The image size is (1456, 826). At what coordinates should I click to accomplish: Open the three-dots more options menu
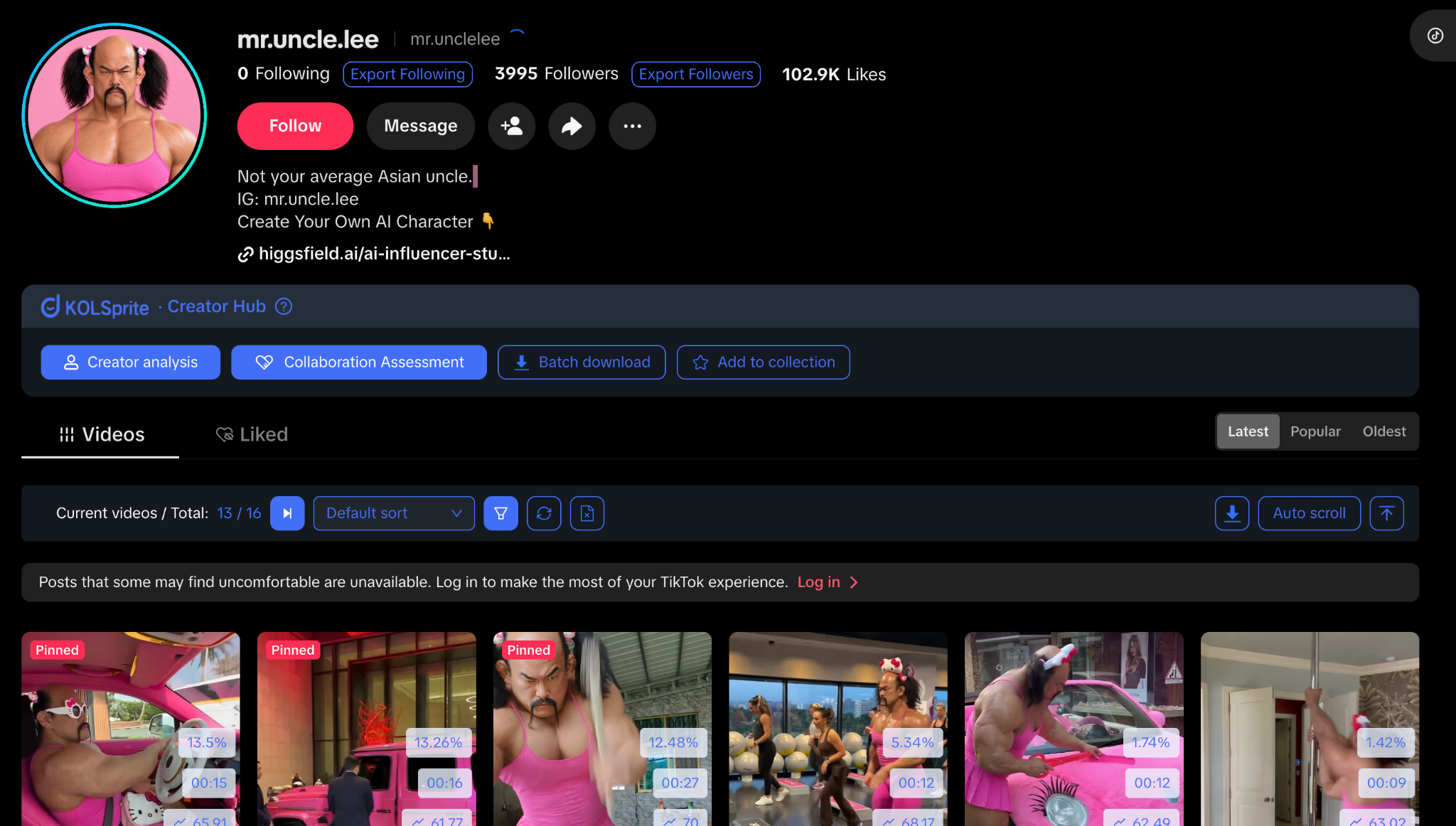(x=632, y=126)
